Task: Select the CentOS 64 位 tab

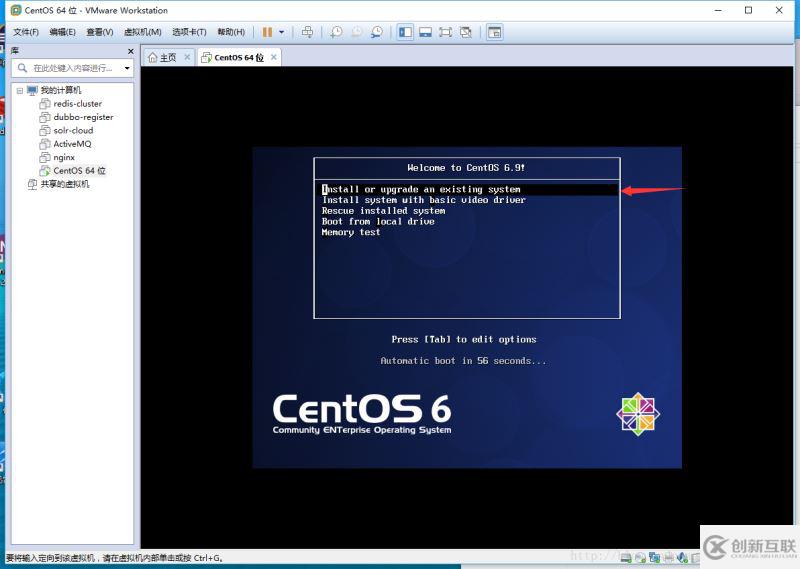Action: (x=238, y=57)
